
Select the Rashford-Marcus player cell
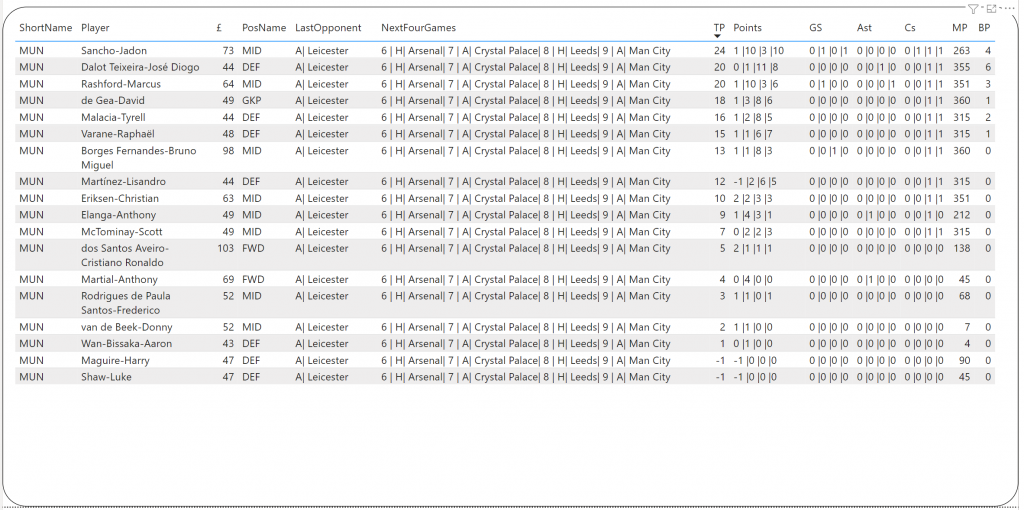(x=121, y=84)
